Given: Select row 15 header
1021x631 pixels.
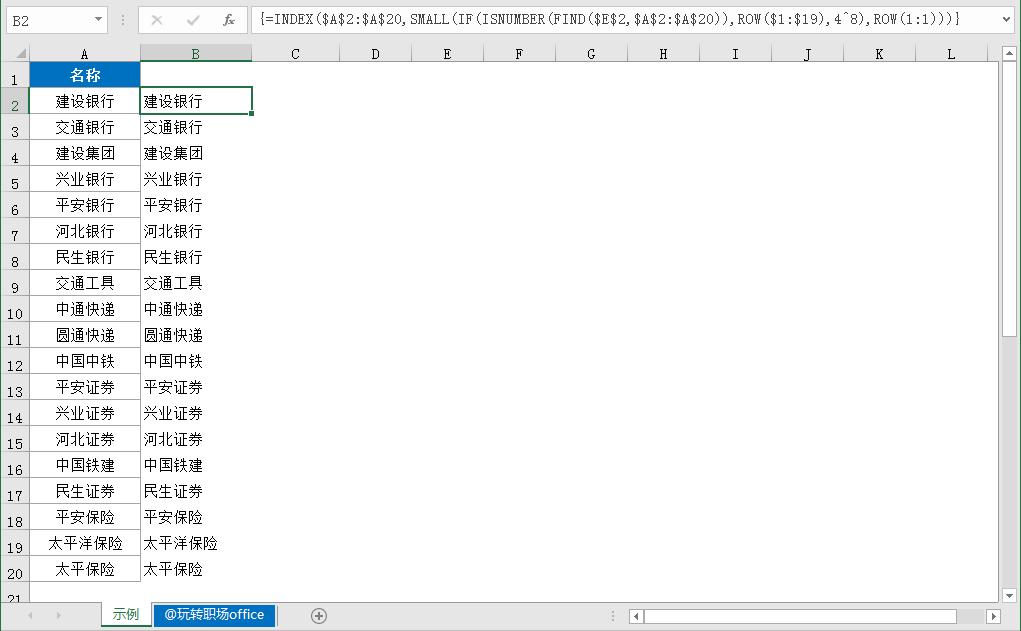Looking at the screenshot, I should coord(15,439).
